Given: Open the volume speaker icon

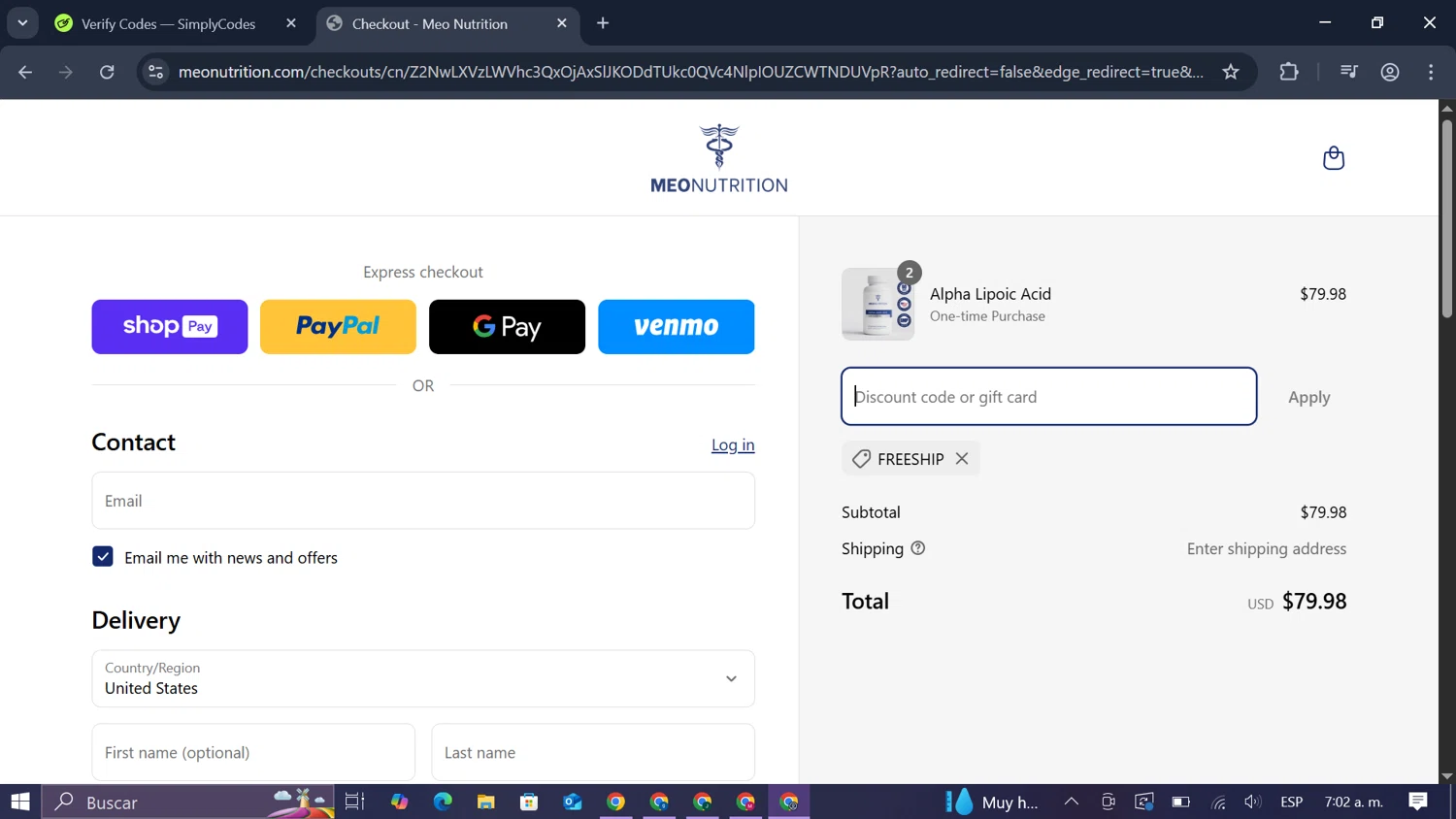Looking at the screenshot, I should [x=1253, y=802].
